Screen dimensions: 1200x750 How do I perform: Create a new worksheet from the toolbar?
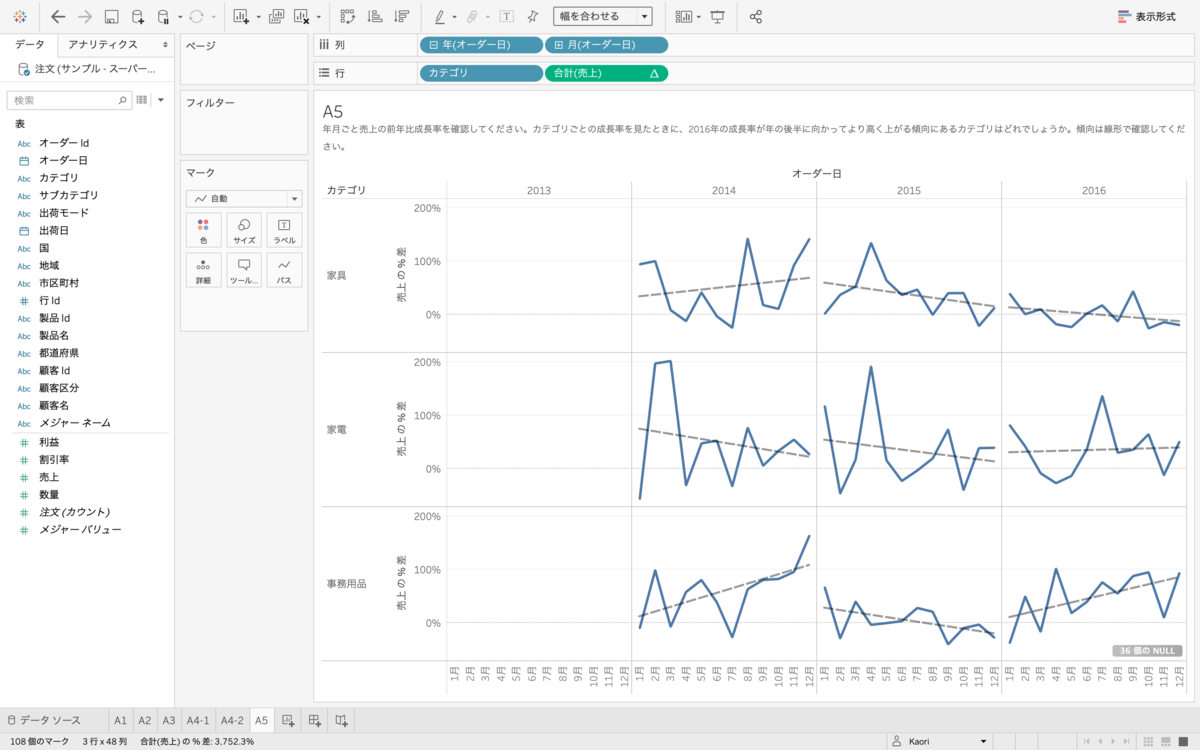(x=242, y=16)
